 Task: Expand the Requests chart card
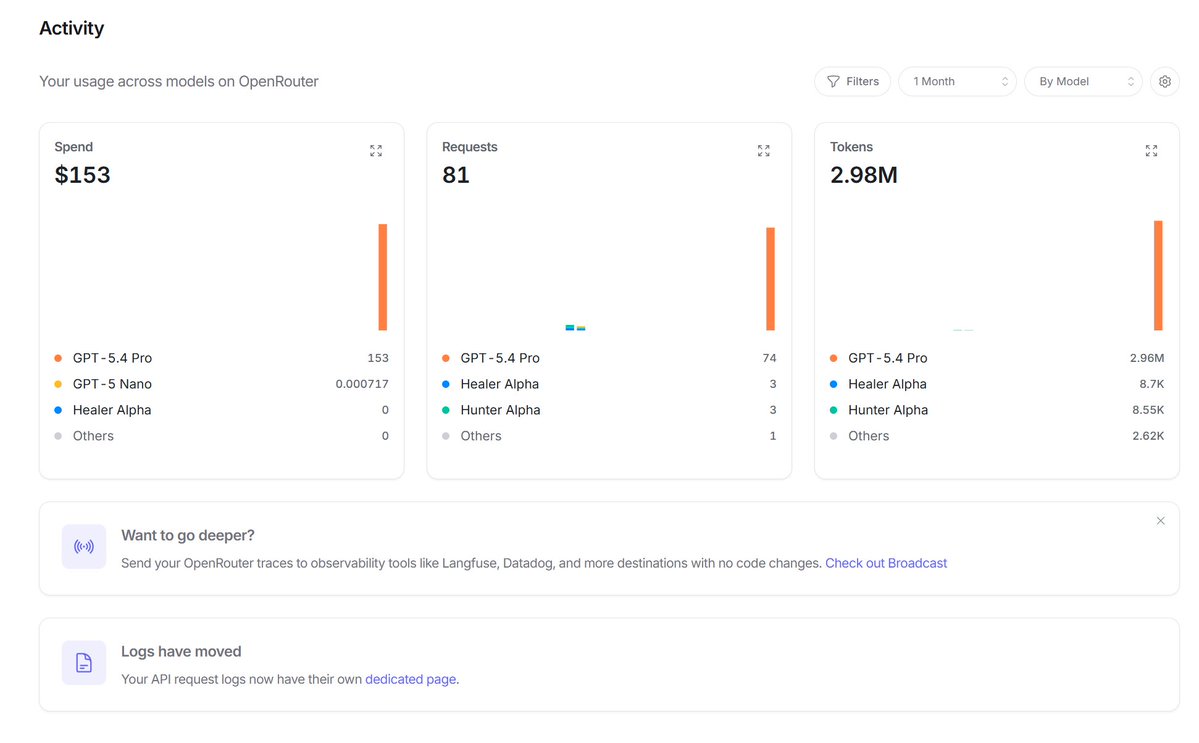click(764, 151)
